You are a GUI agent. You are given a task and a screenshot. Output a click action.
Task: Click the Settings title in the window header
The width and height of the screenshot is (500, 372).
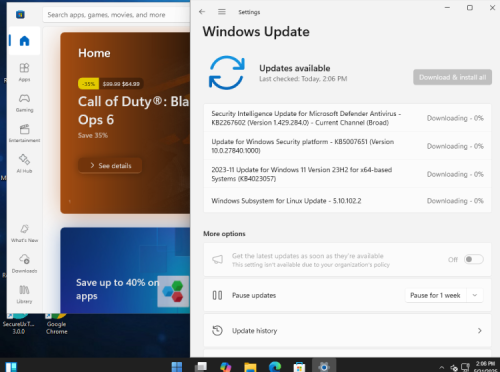pyautogui.click(x=249, y=12)
